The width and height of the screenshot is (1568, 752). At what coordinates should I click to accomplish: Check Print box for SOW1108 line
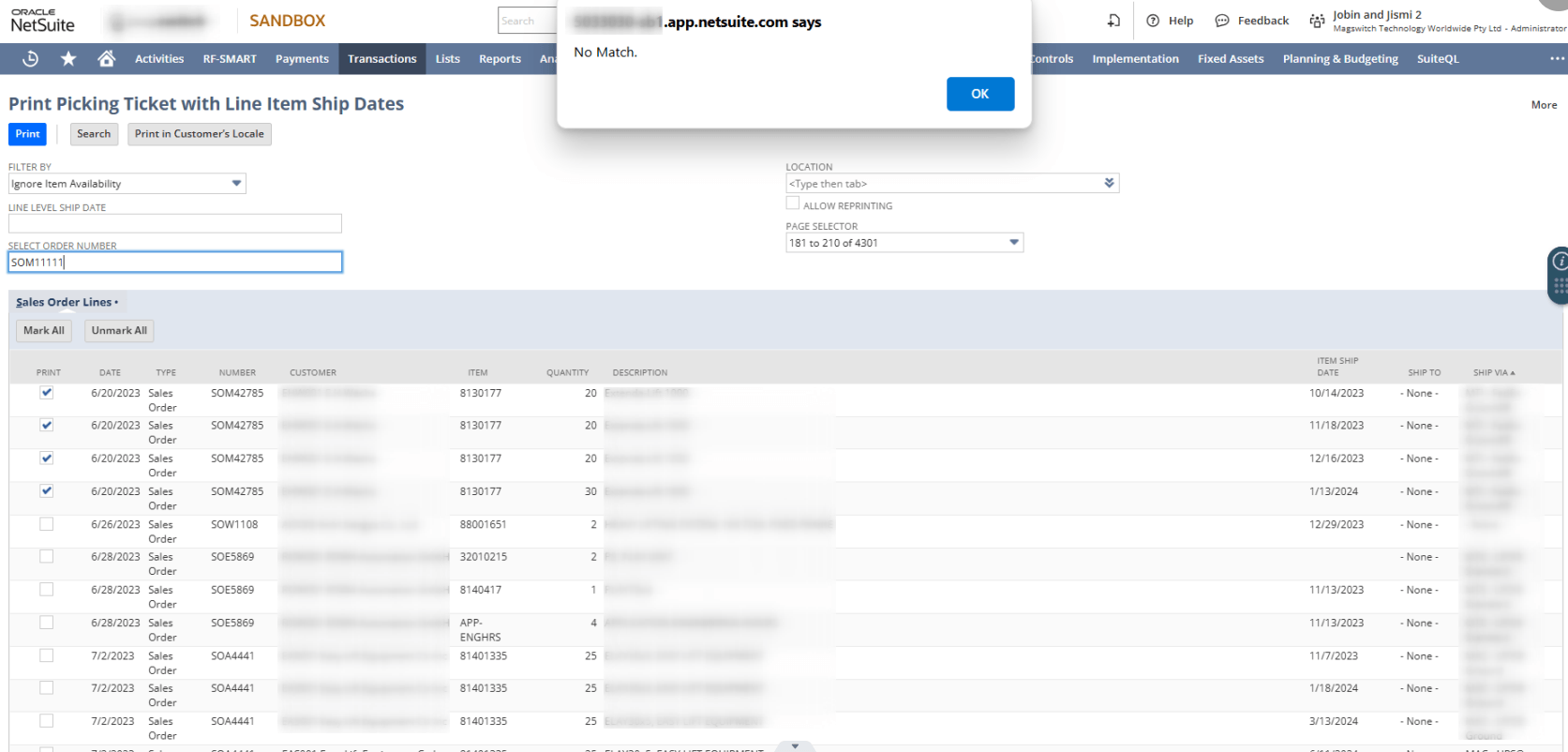coord(47,524)
